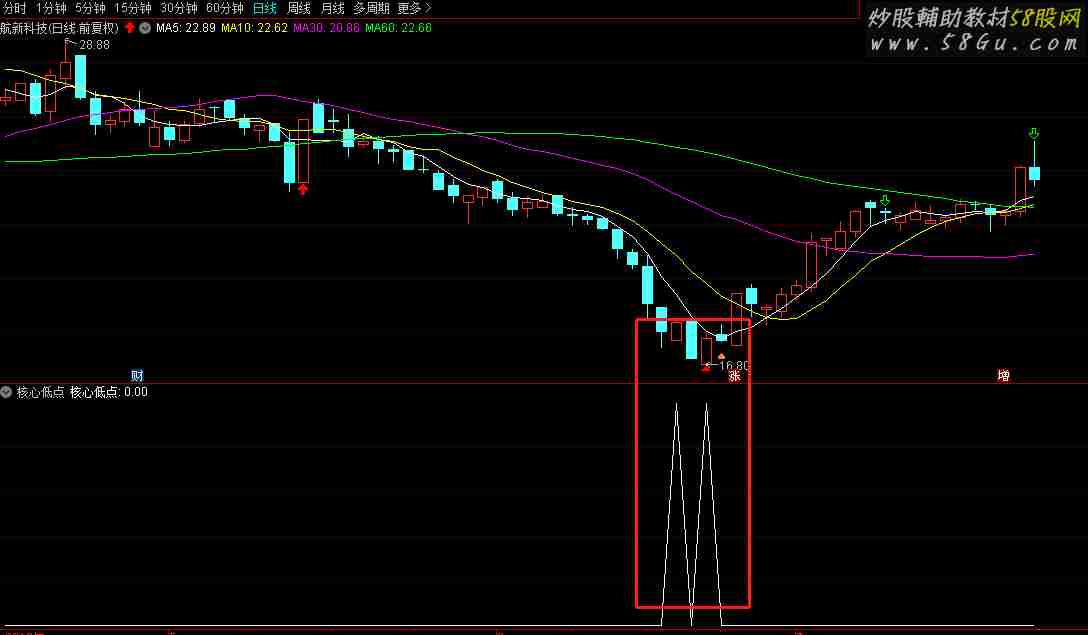Click the red up arrow beside stock title
1088x635 pixels.
pyautogui.click(x=130, y=28)
